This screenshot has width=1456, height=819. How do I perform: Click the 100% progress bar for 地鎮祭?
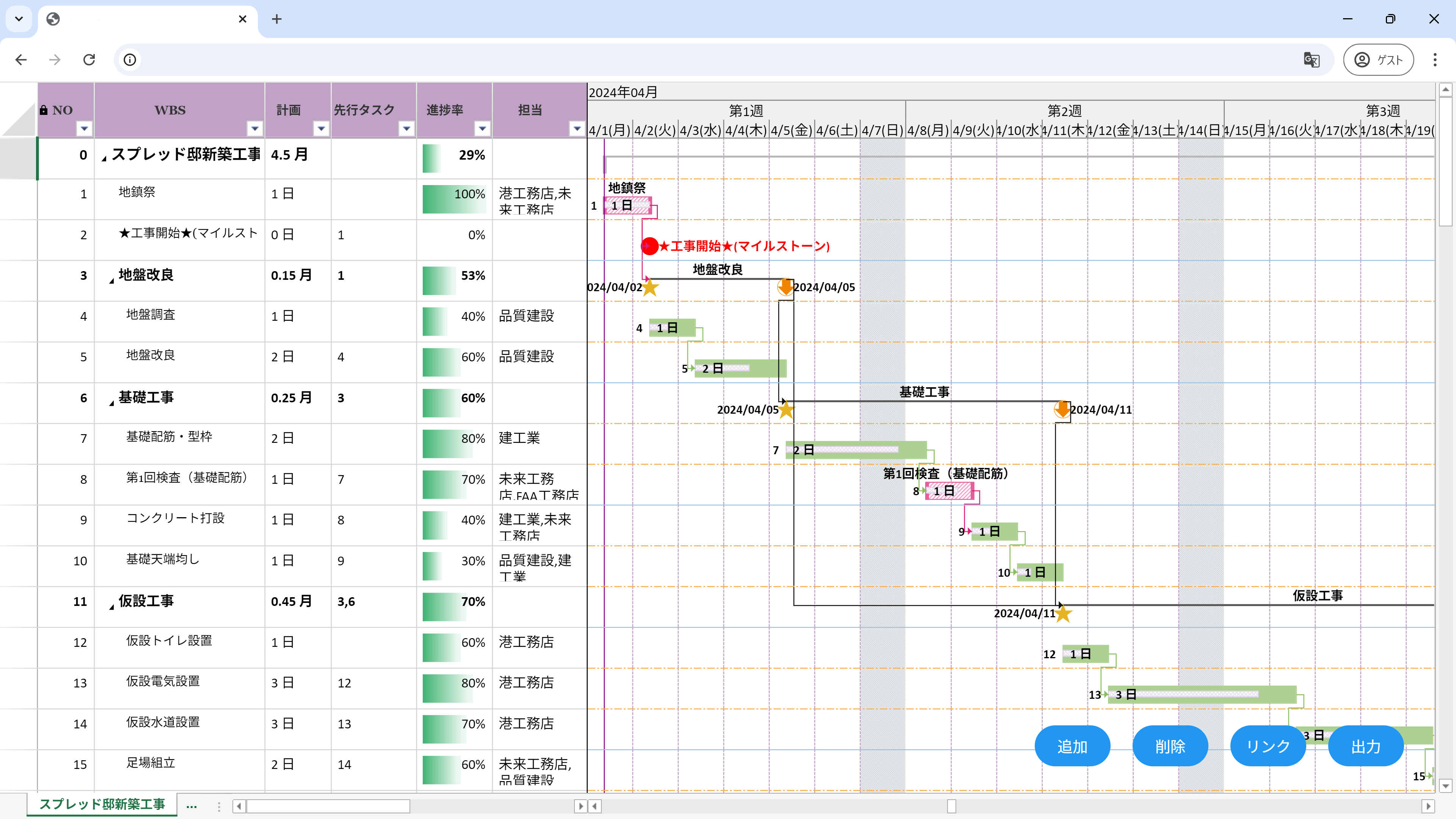[454, 199]
